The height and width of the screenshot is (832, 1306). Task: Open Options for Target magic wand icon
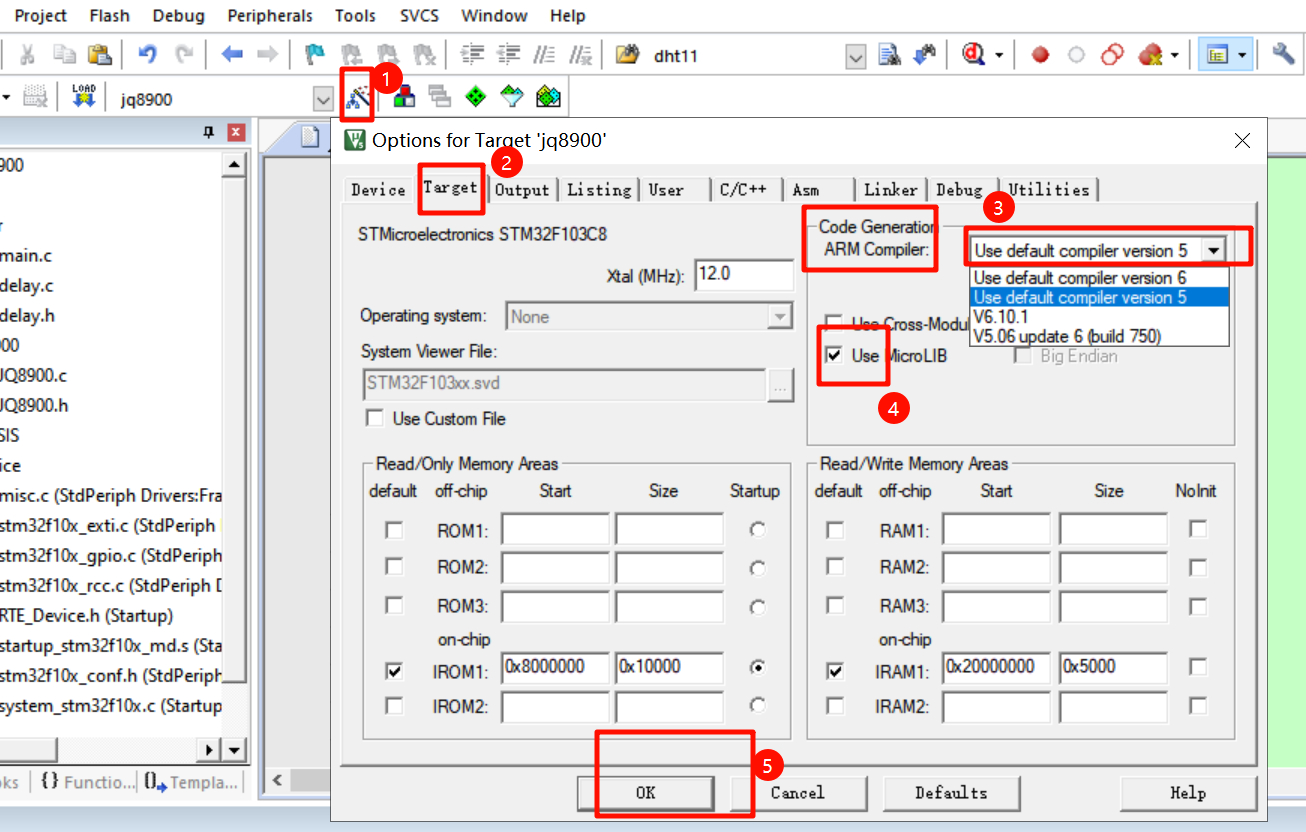tap(357, 97)
